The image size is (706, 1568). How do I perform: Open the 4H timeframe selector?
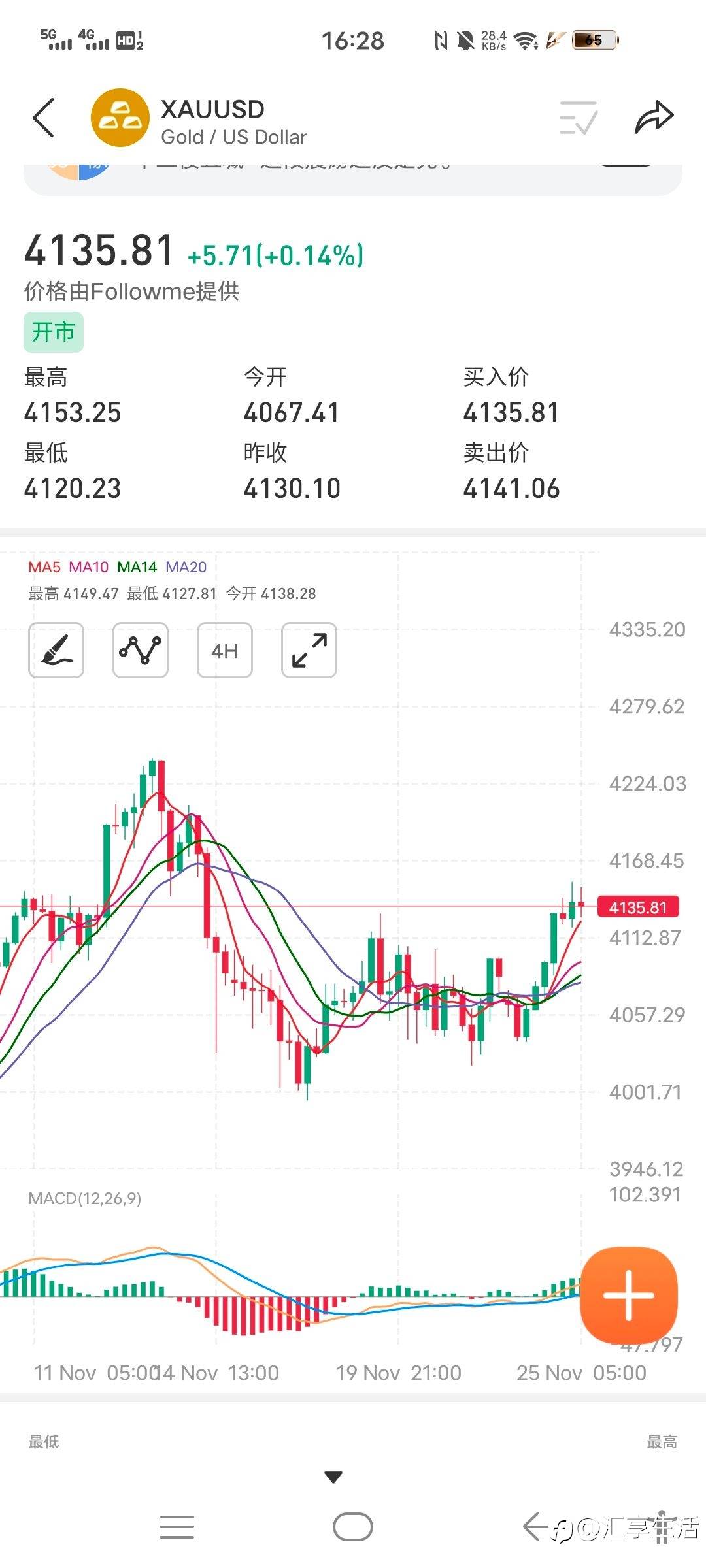click(x=225, y=650)
